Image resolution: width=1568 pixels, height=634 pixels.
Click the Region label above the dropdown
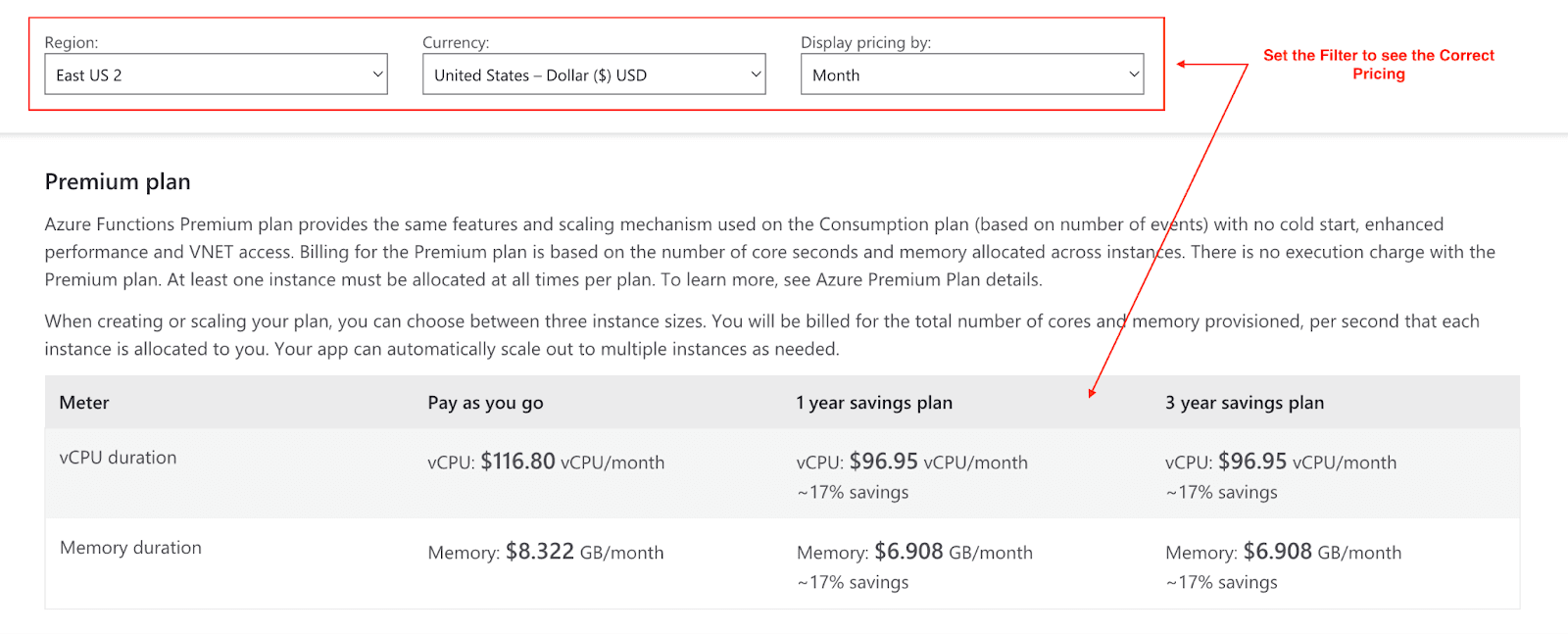coord(72,43)
